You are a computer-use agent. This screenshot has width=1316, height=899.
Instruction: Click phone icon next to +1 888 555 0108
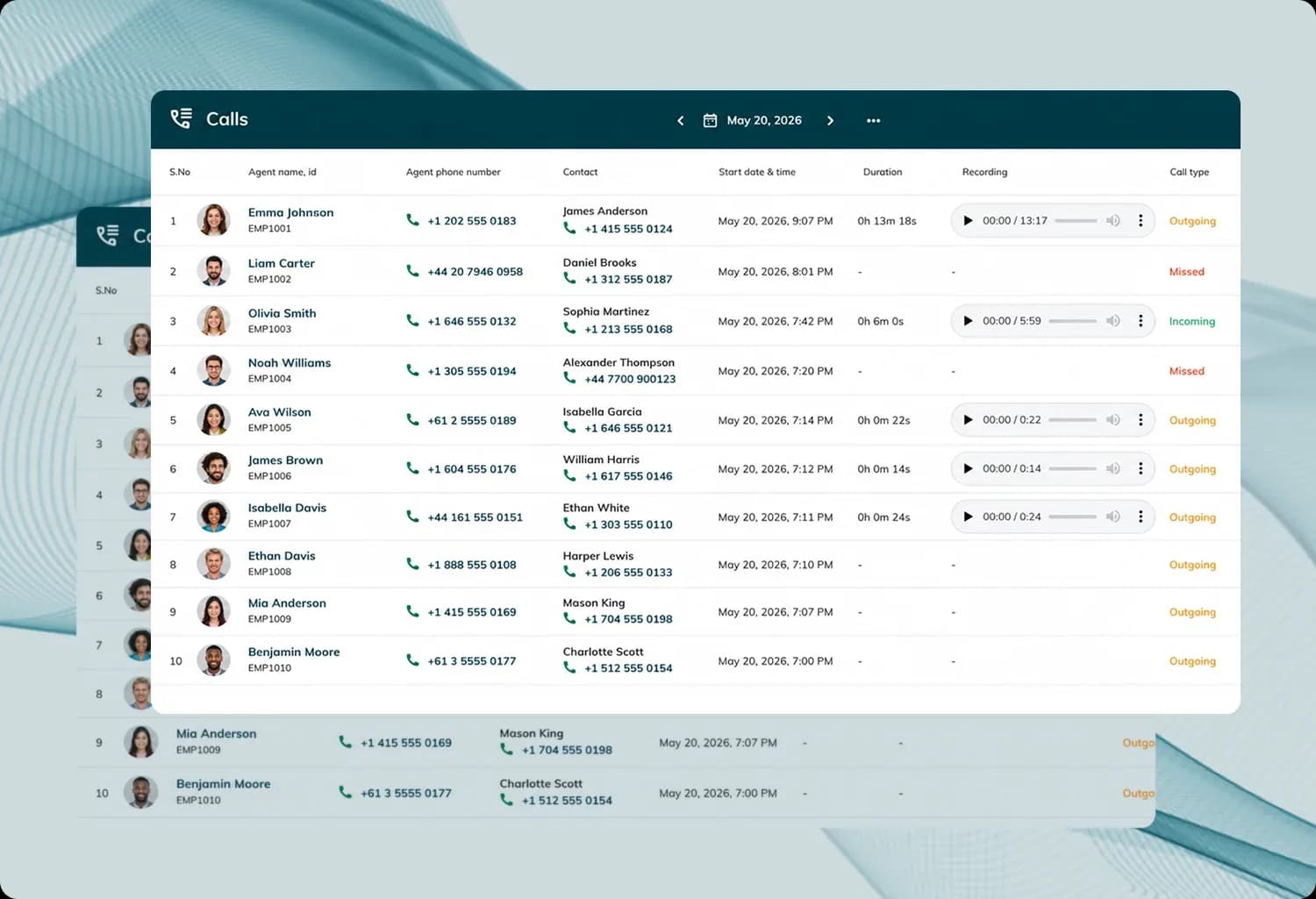coord(412,564)
